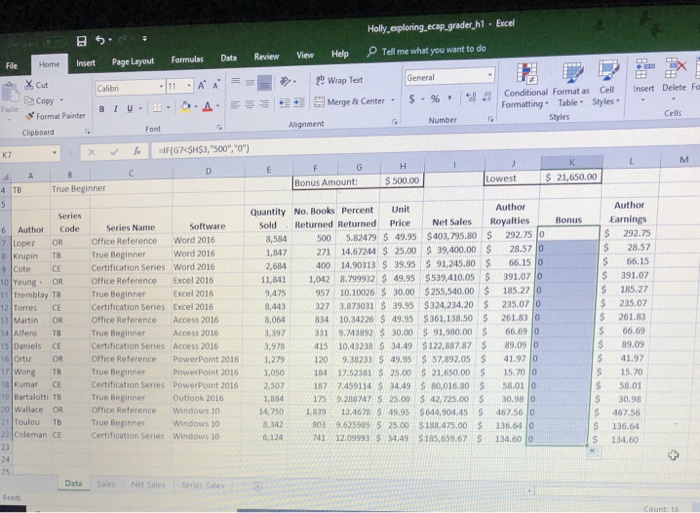Open the underline style dropdown arrow
The width and height of the screenshot is (700, 513).
coord(140,108)
